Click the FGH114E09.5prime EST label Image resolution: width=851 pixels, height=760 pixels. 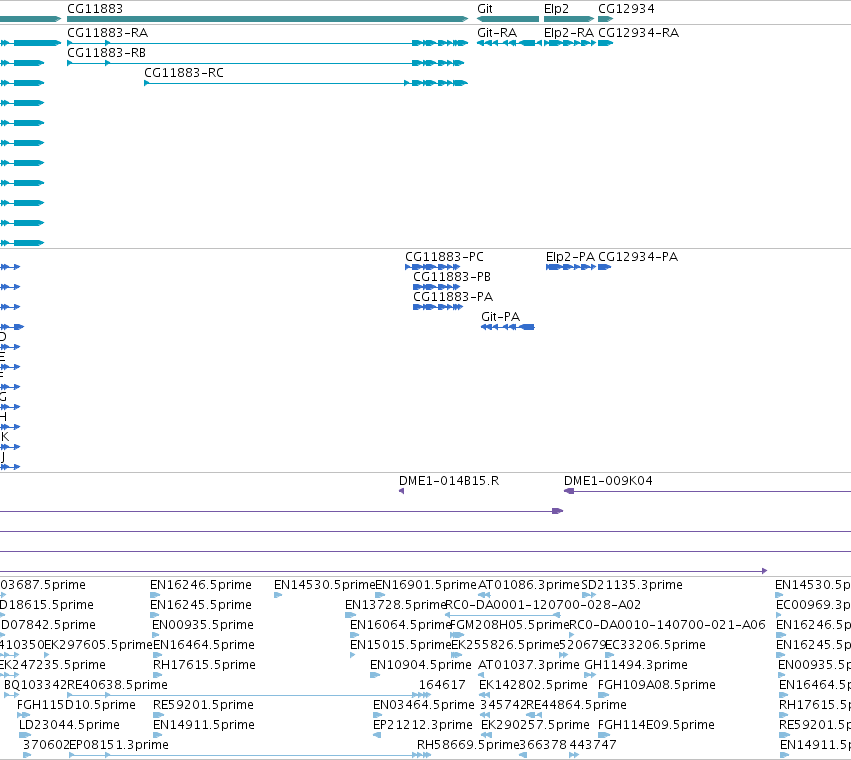point(656,725)
